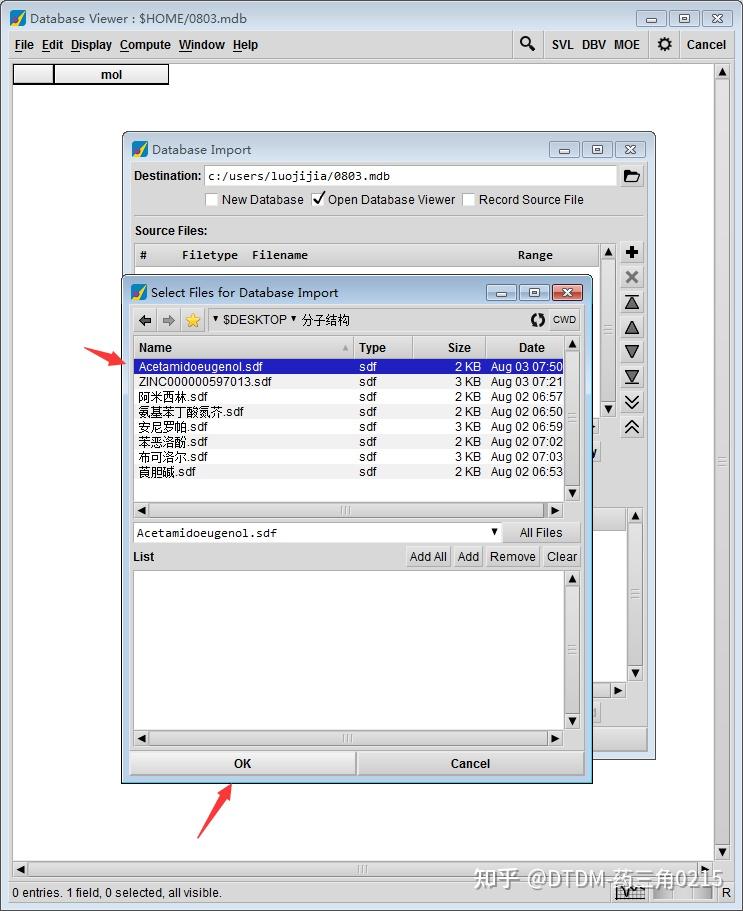This screenshot has width=743, height=911.
Task: Add a source file with plus icon
Action: [631, 252]
